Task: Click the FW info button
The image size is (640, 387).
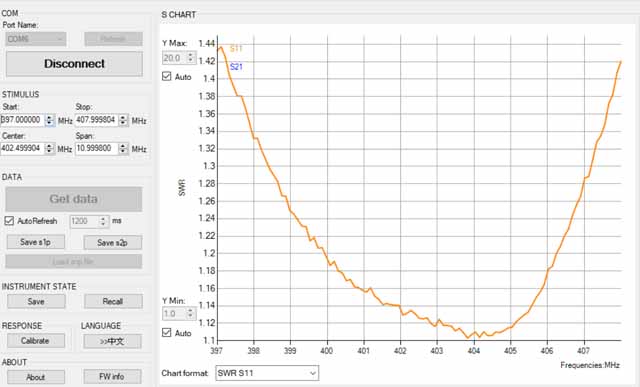Action: [x=112, y=377]
